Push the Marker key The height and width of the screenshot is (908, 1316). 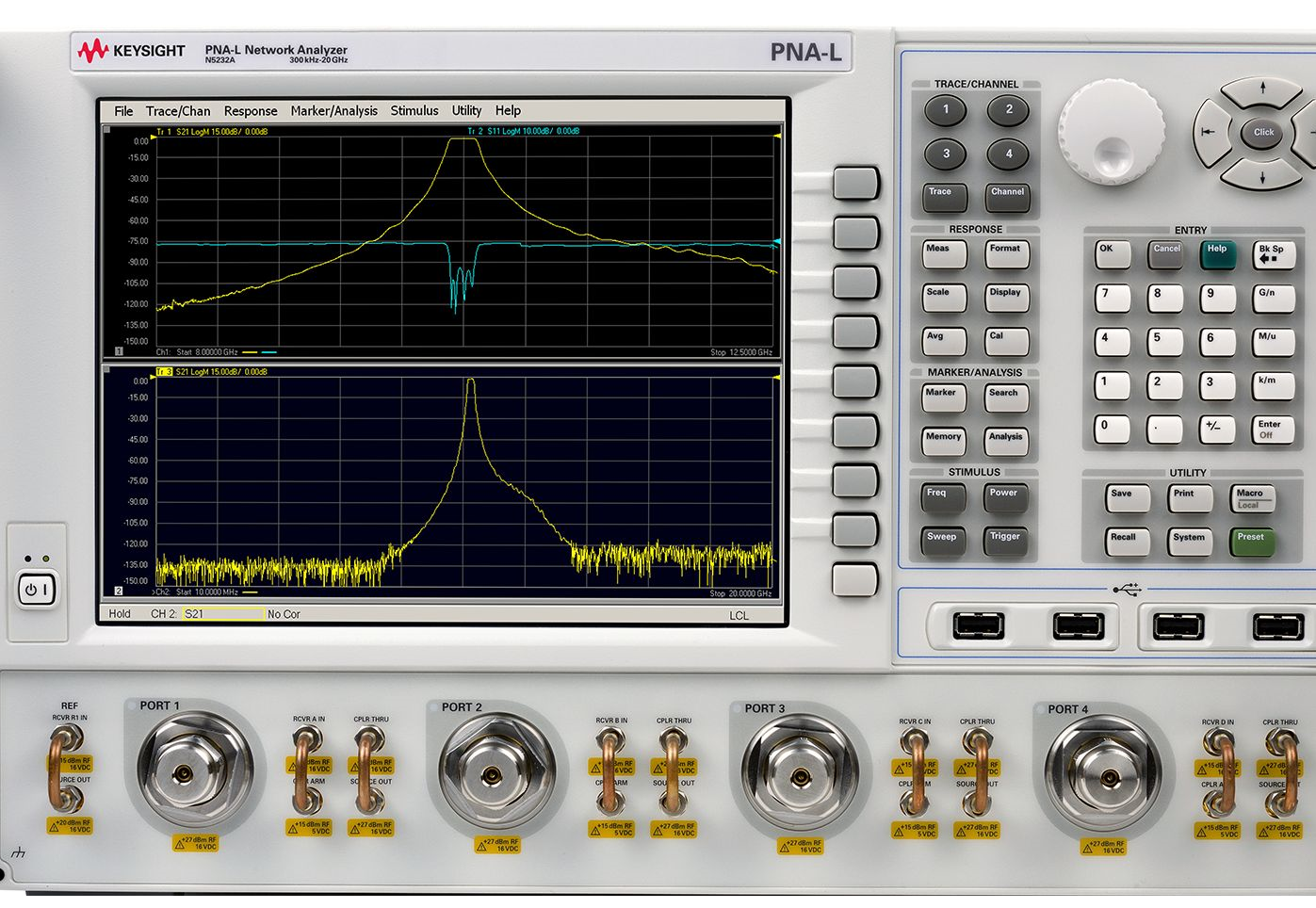(x=944, y=397)
